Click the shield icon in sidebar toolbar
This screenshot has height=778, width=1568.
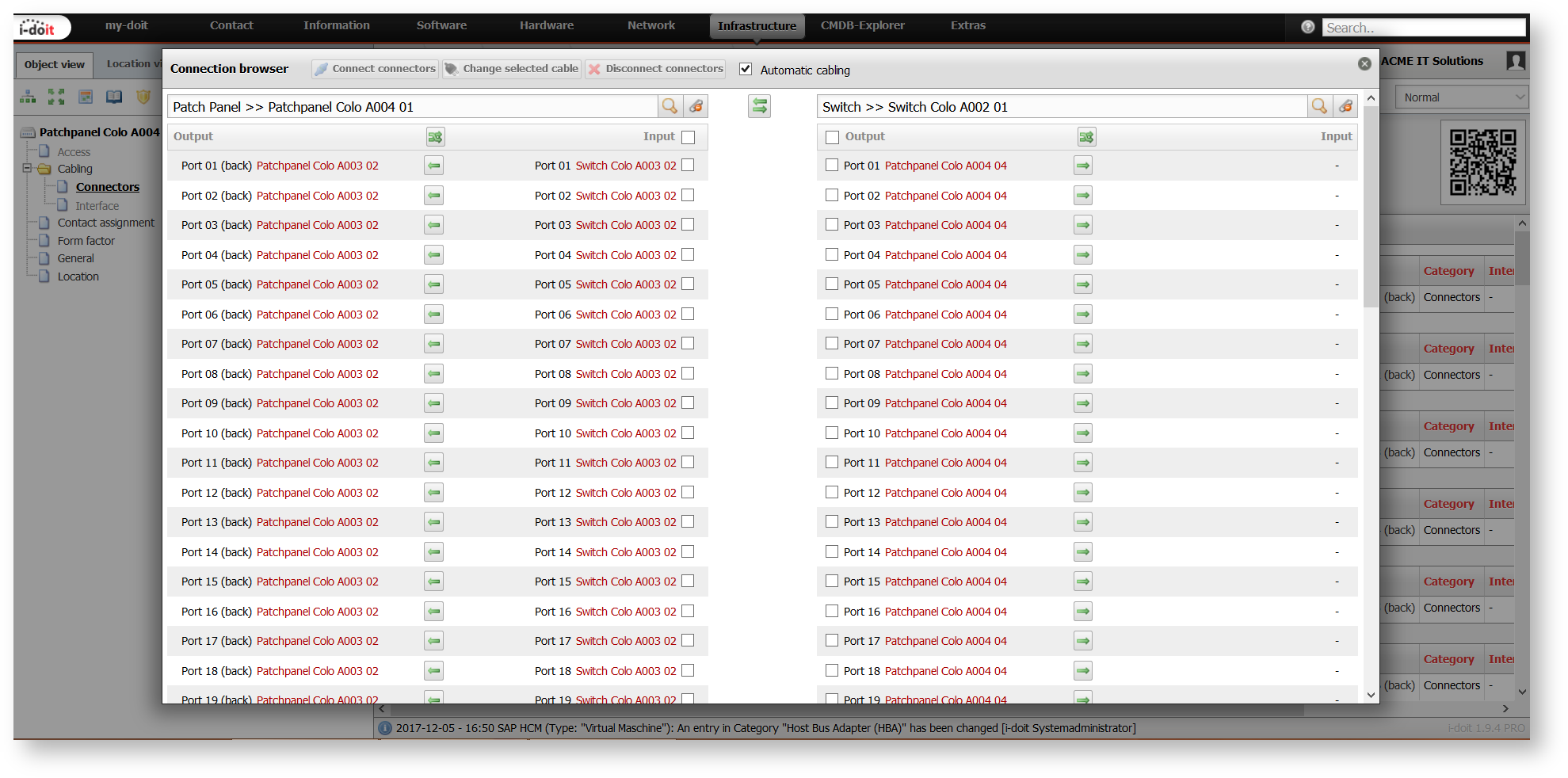(143, 97)
